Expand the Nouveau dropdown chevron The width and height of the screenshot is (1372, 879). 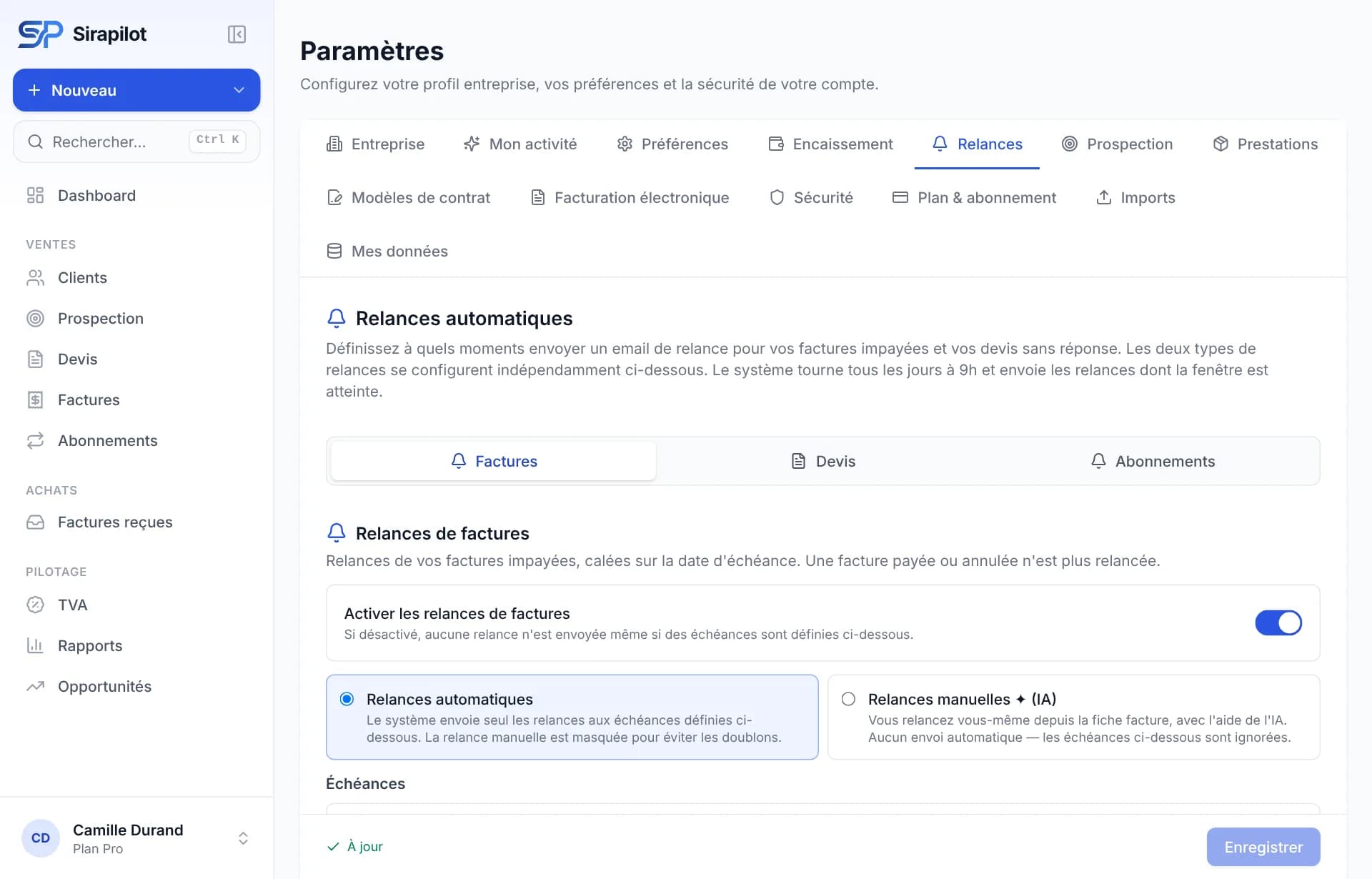pos(239,90)
